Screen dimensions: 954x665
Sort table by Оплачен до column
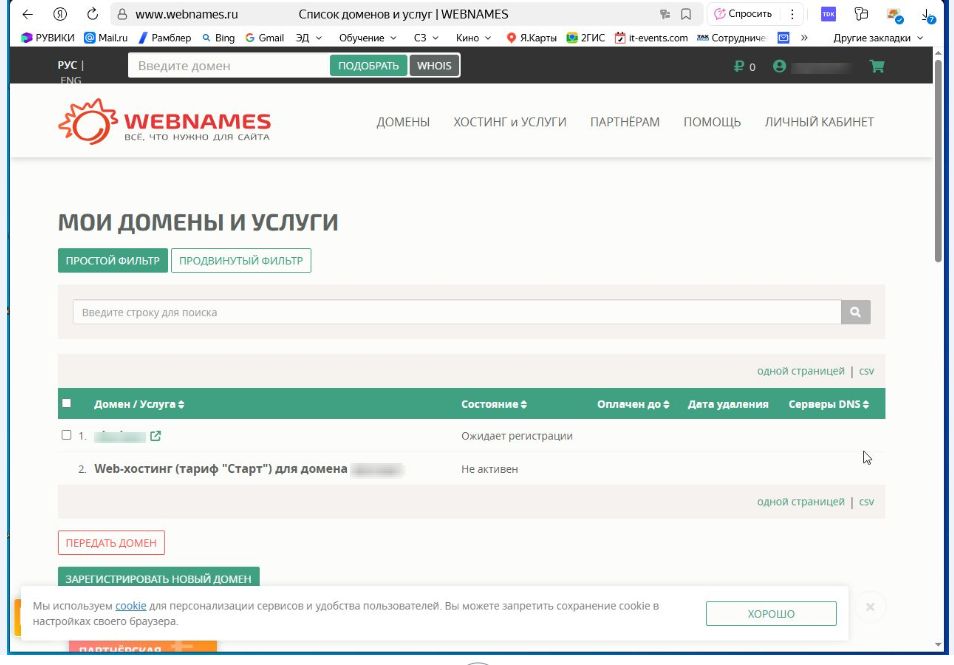click(633, 404)
